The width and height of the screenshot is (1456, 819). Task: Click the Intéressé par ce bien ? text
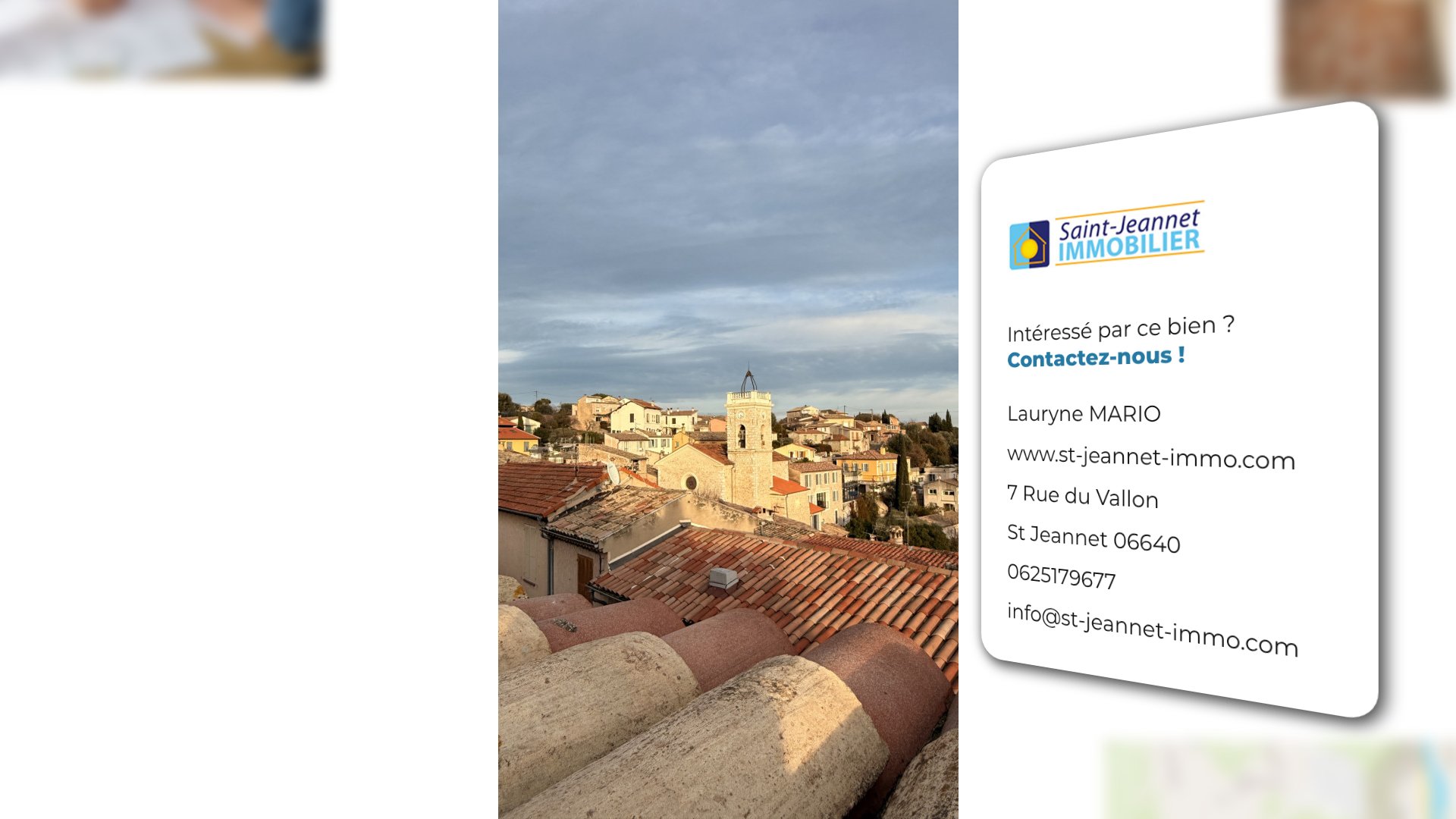click(1120, 329)
